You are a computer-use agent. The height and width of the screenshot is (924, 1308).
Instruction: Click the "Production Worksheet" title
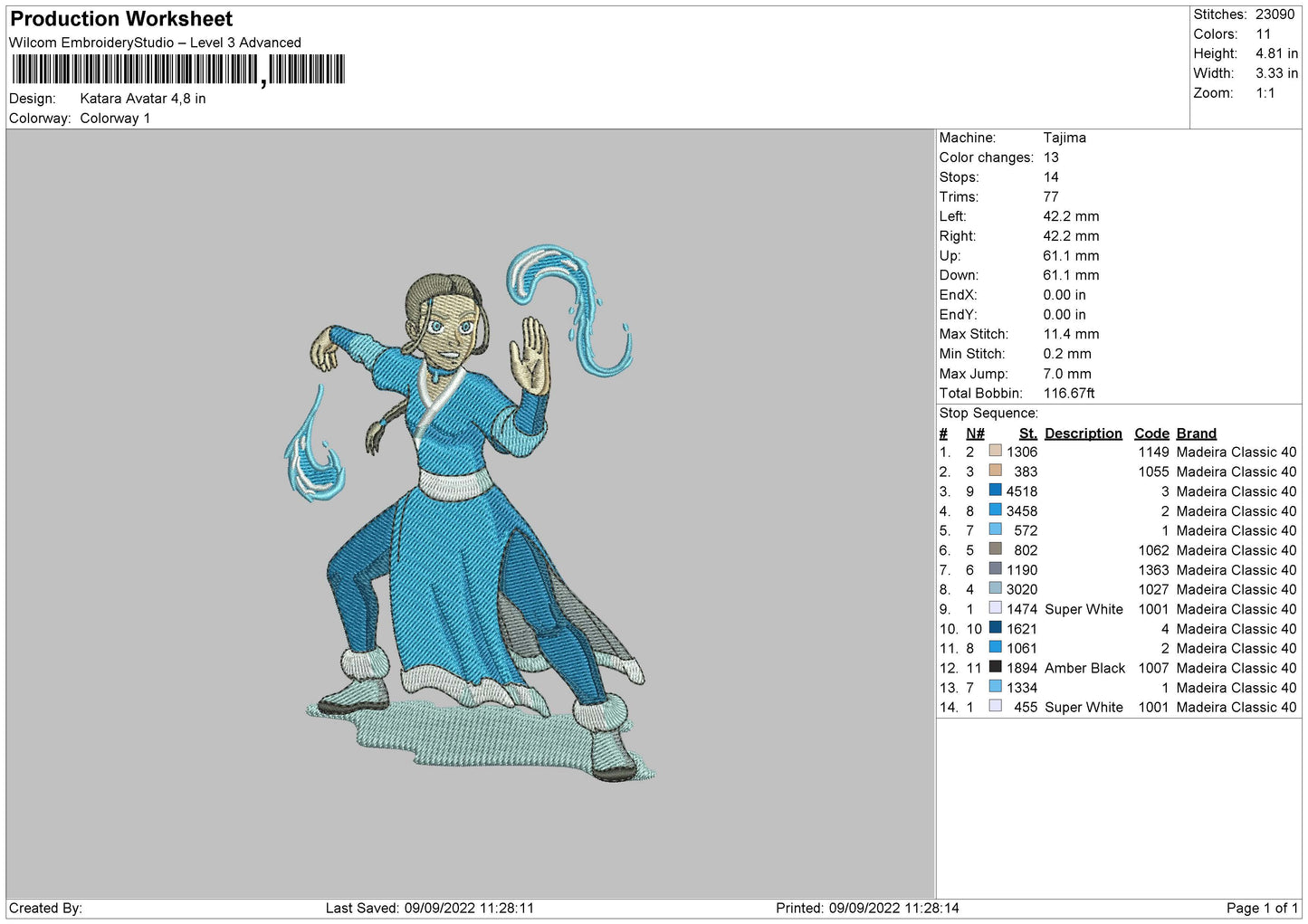pyautogui.click(x=121, y=19)
